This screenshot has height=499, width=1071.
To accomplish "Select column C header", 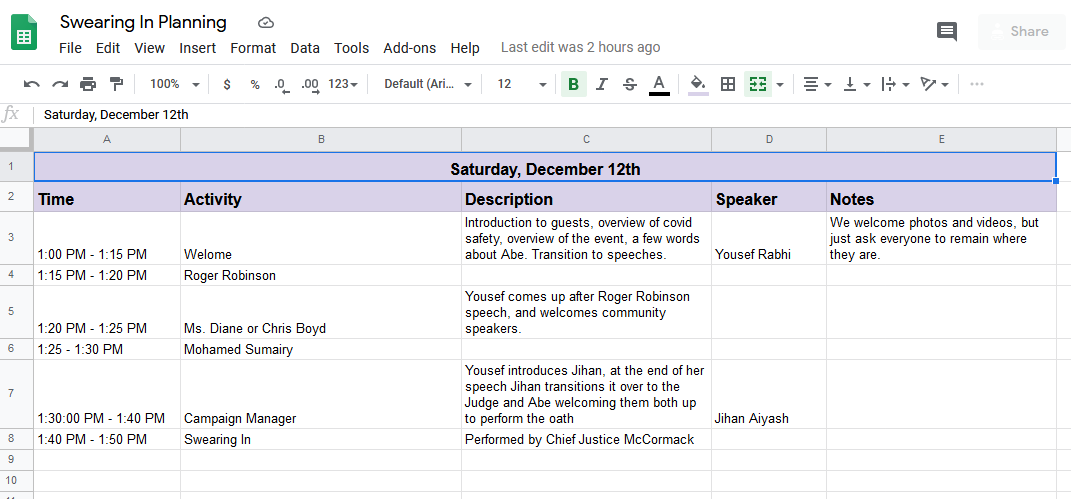I will point(586,139).
